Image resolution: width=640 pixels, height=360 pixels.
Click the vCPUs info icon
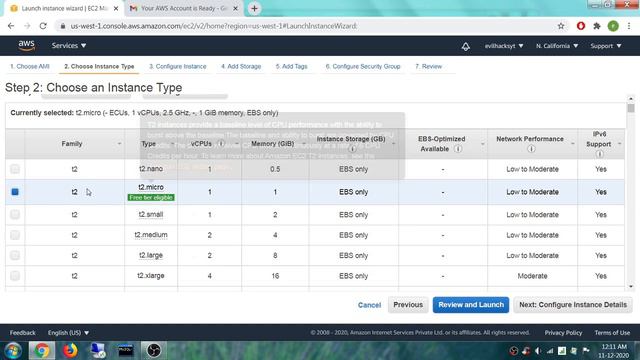221,144
